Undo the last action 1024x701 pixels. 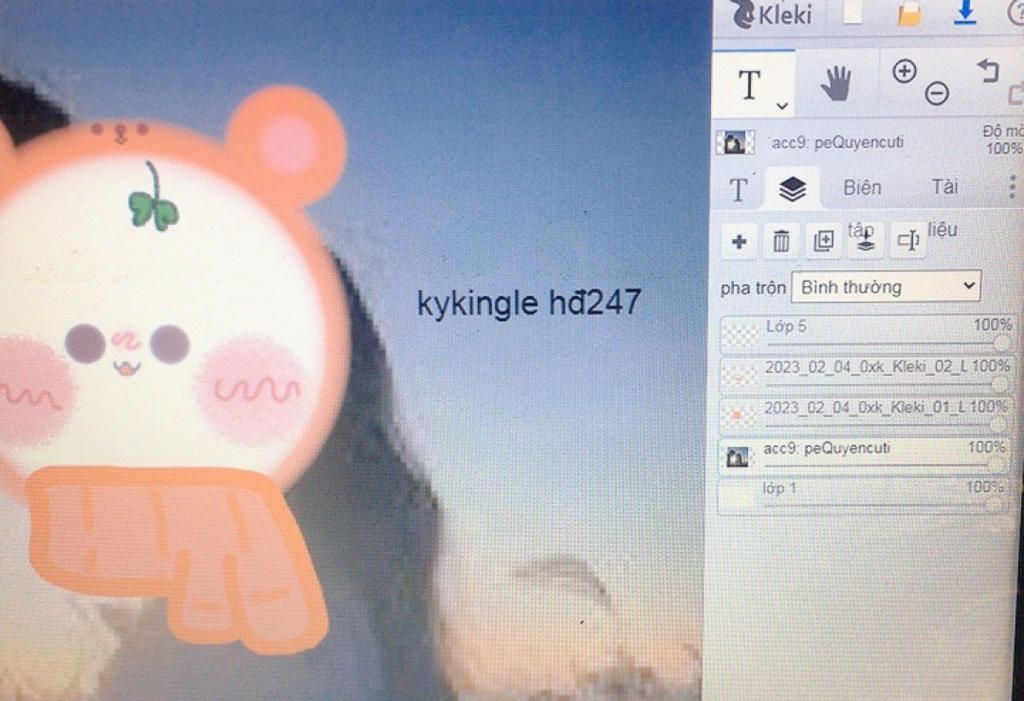coord(989,70)
